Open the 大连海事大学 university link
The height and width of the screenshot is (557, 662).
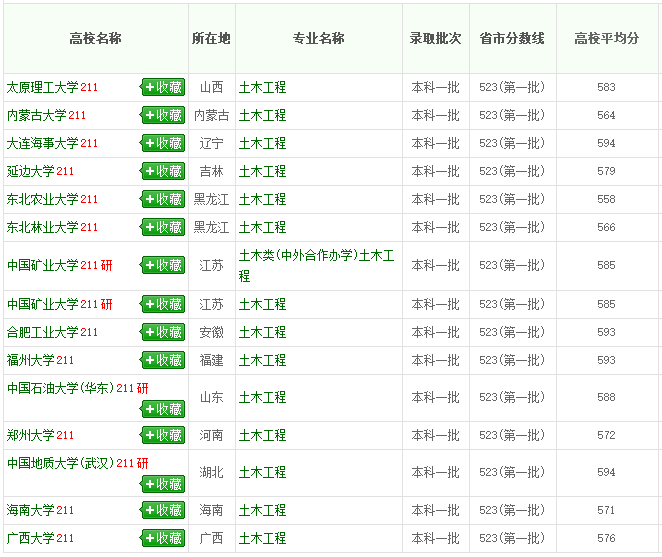point(43,143)
